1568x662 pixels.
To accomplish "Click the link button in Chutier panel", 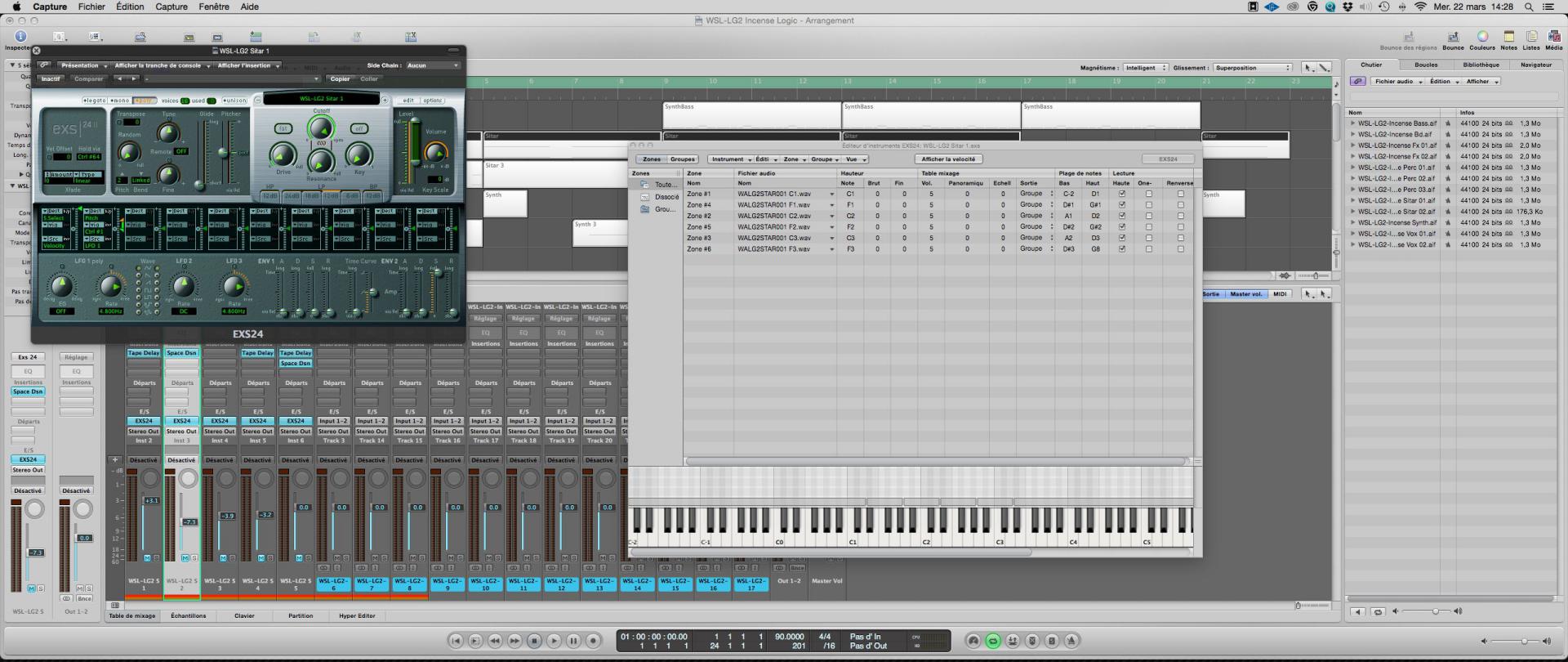I will [1357, 82].
